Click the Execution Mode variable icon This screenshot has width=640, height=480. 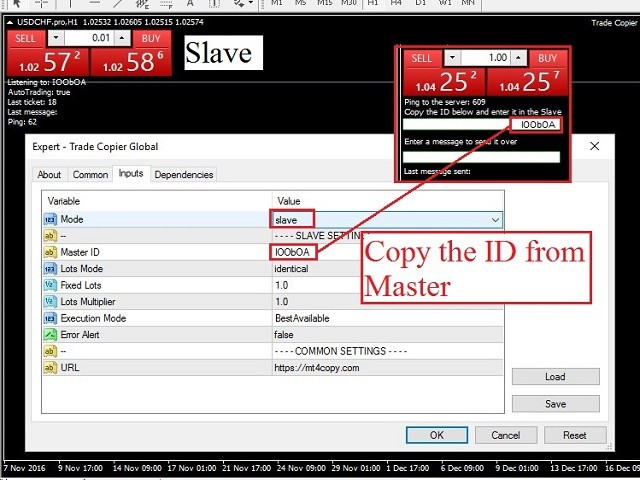[50, 318]
